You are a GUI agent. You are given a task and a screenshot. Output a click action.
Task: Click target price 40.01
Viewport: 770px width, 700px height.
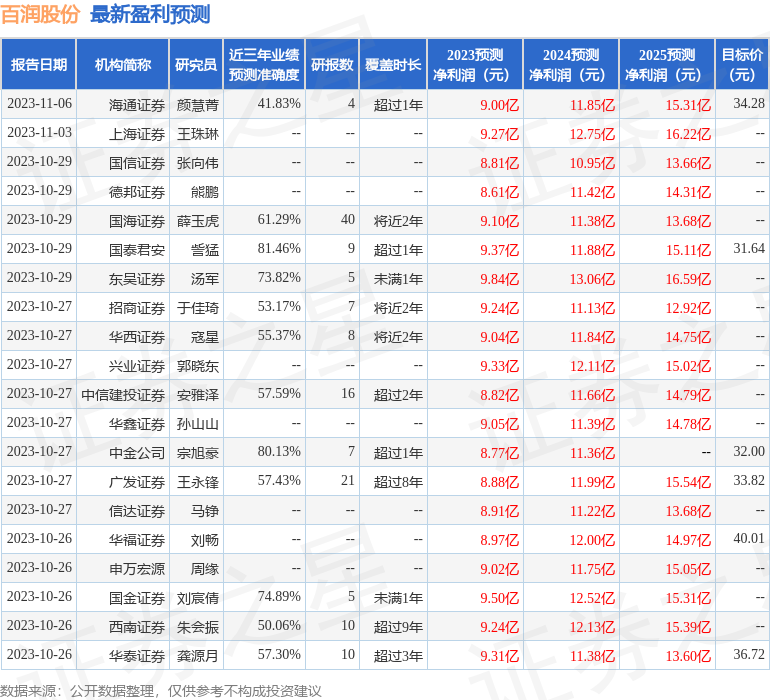749,538
